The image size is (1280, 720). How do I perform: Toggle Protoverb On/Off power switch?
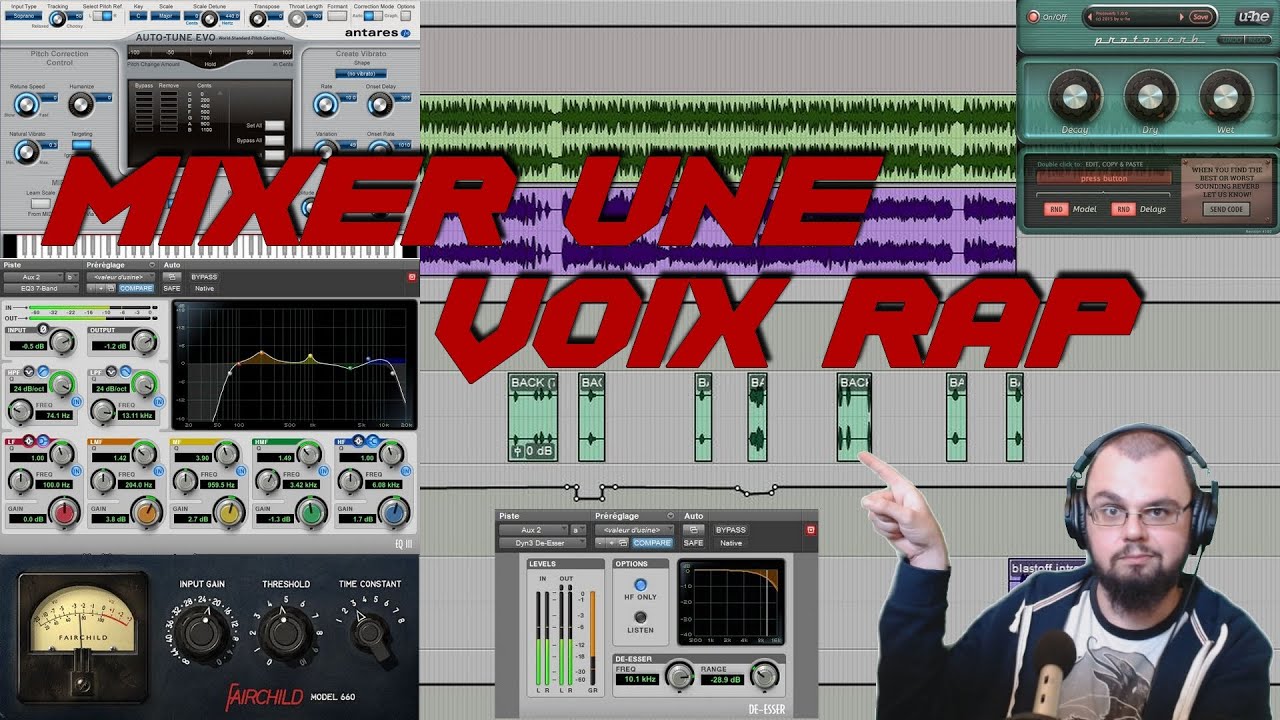[x=1033, y=17]
